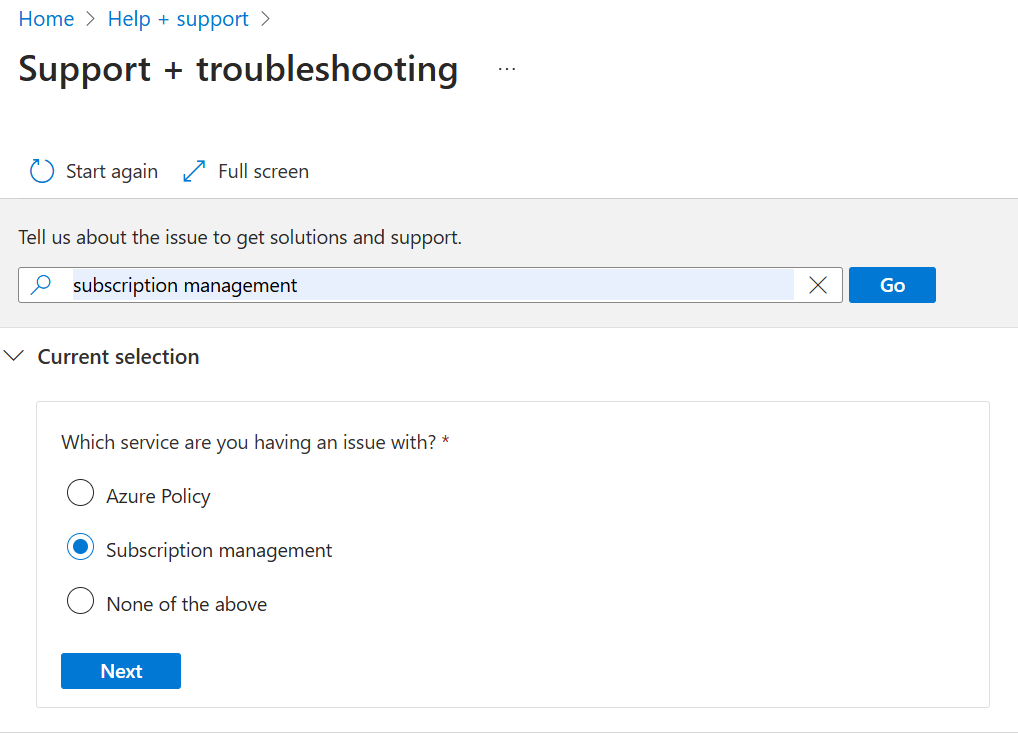Choose the None of the above radio button
Image resolution: width=1018 pixels, height=736 pixels.
(x=80, y=601)
